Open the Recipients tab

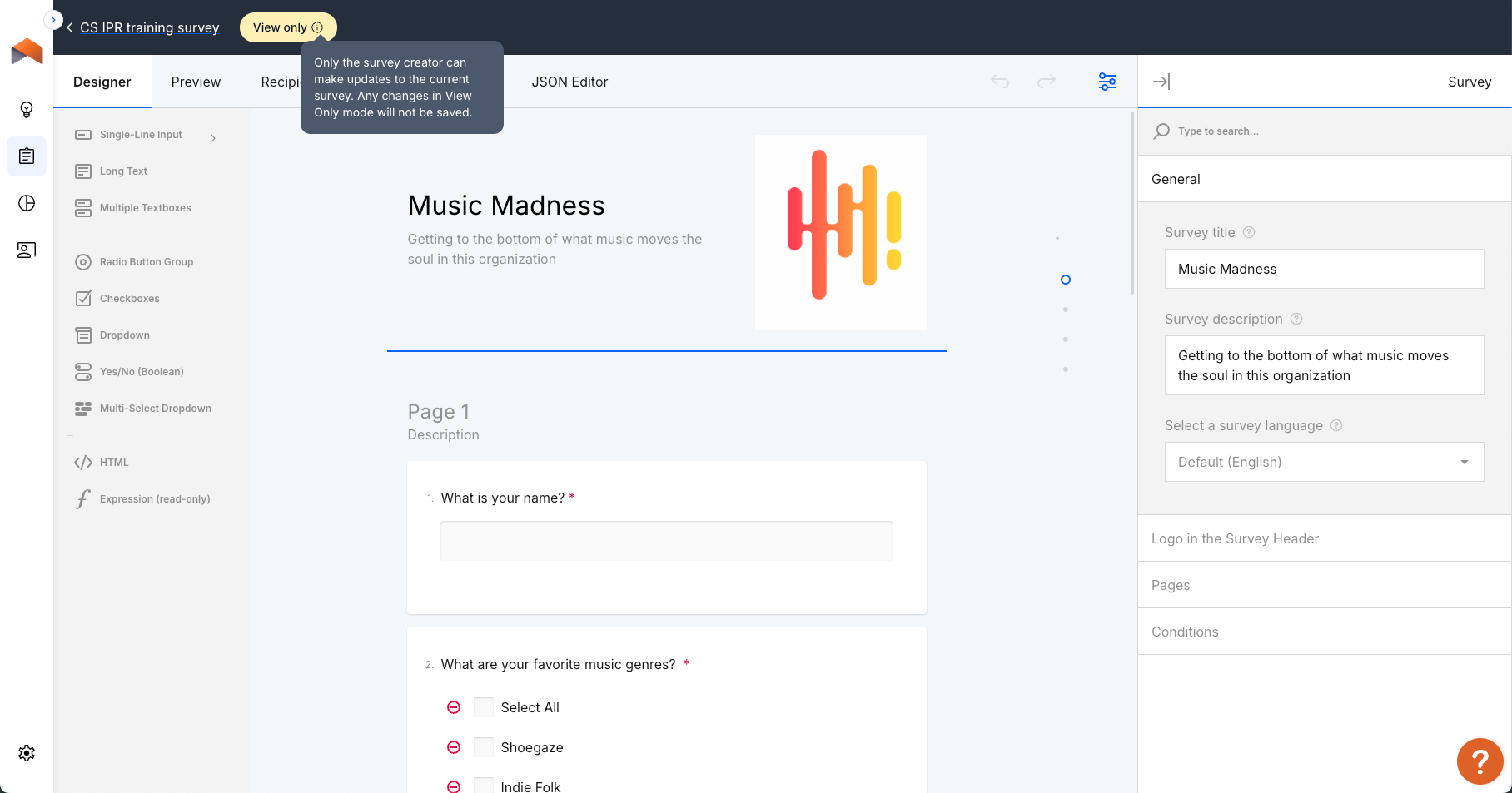[281, 82]
